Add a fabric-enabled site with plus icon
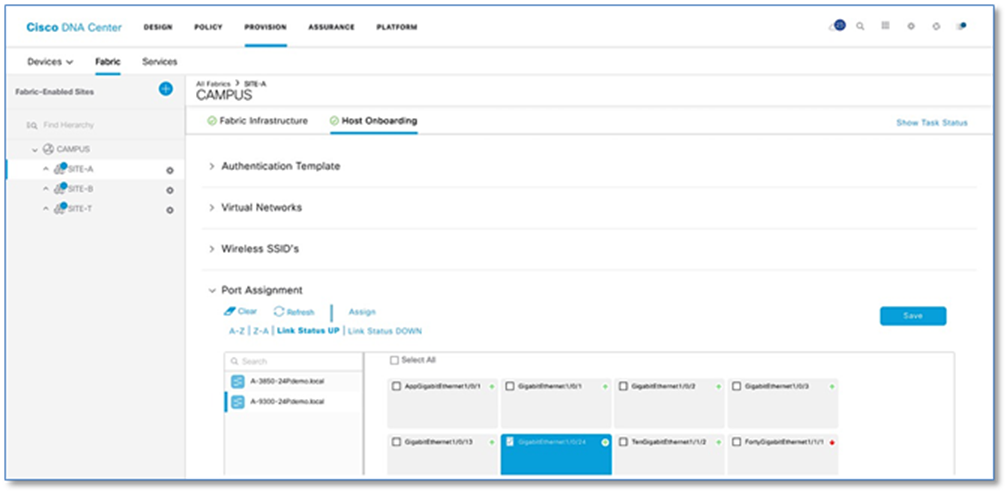The image size is (1008, 494). coord(165,89)
